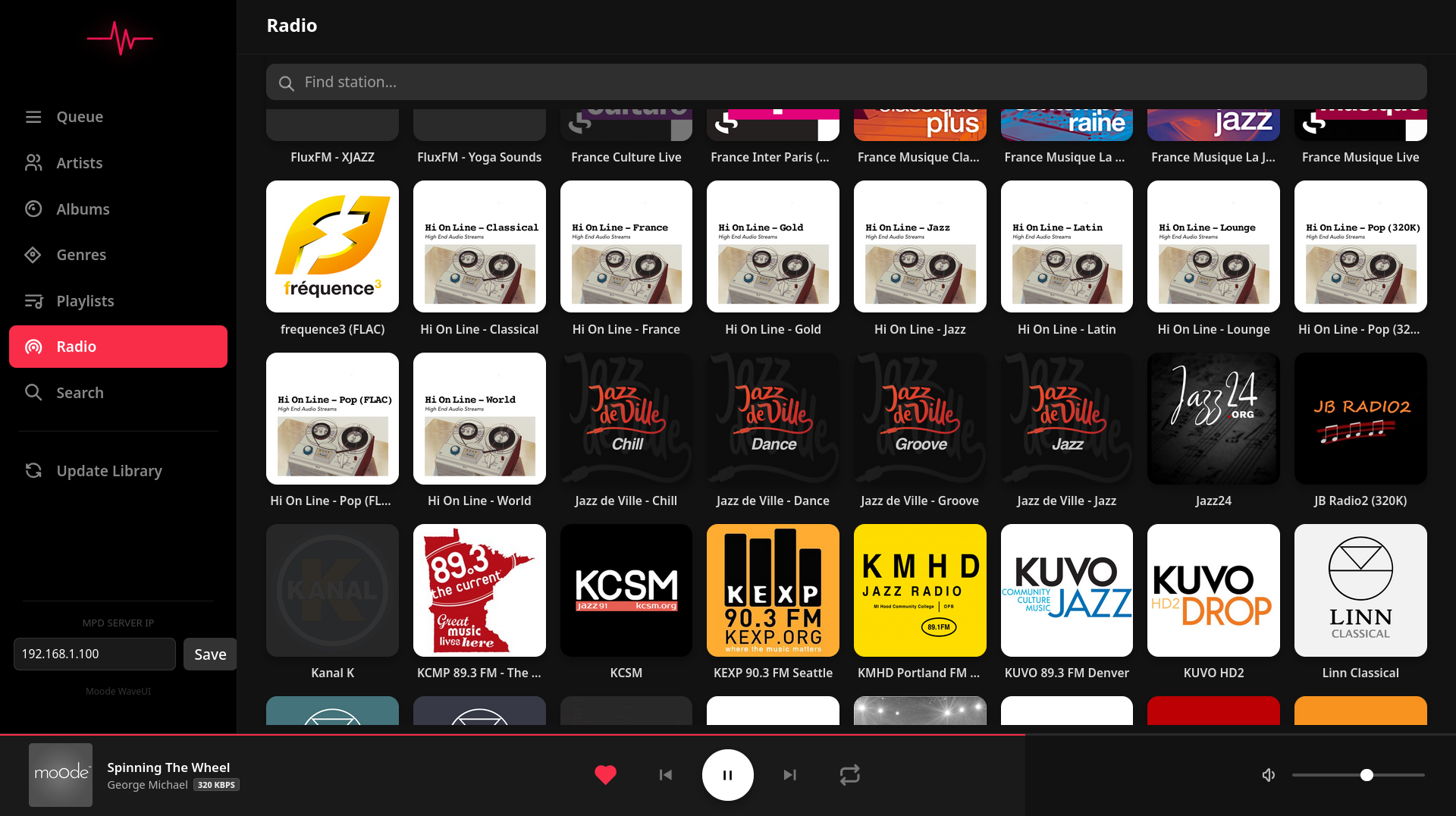The height and width of the screenshot is (816, 1456).
Task: Pause playback with the round button
Action: 728,775
